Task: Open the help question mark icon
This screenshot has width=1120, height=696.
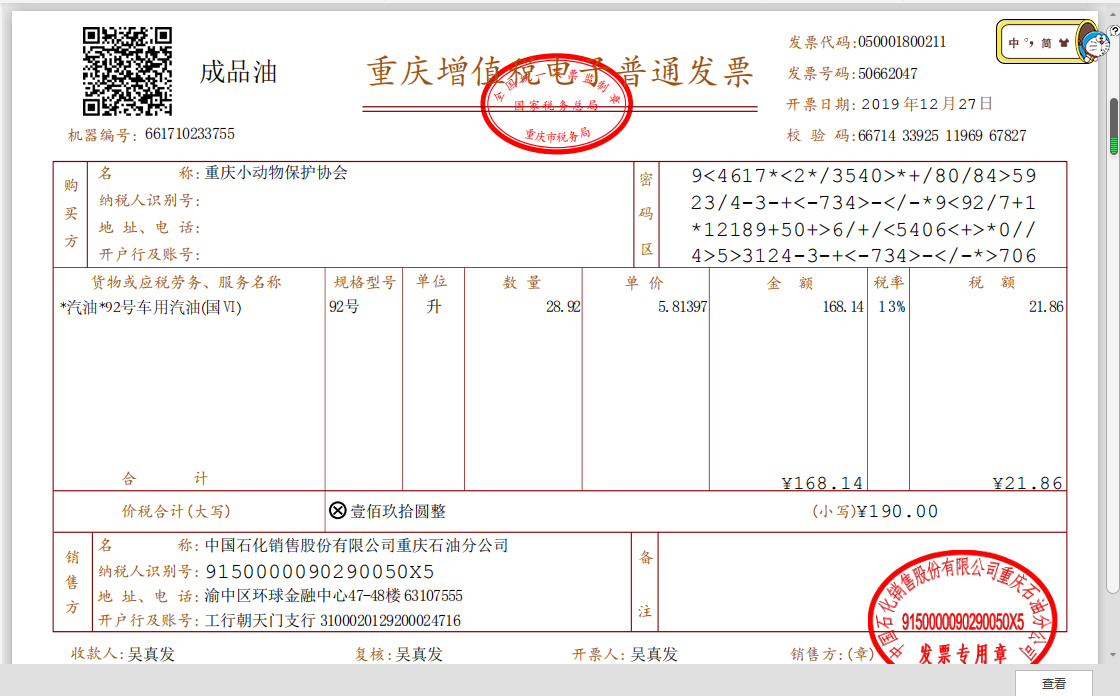Action: [x=1114, y=31]
